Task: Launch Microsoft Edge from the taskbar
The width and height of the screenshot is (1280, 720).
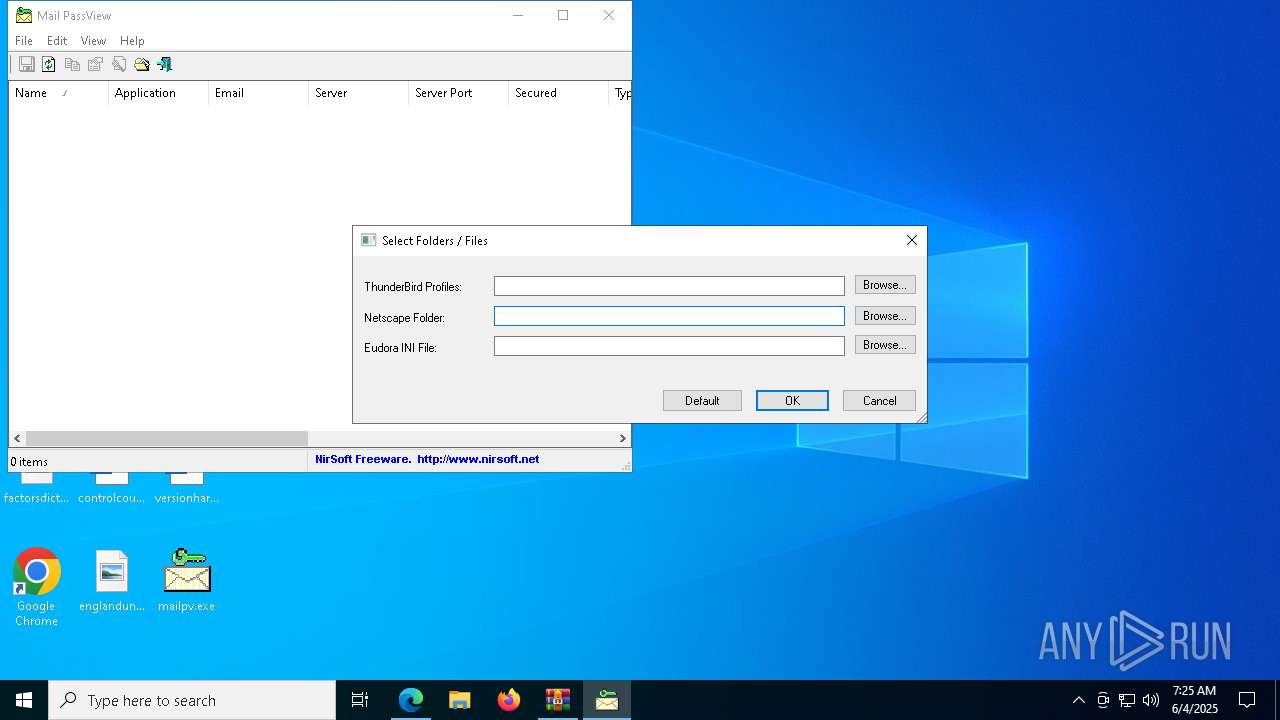Action: 411,700
